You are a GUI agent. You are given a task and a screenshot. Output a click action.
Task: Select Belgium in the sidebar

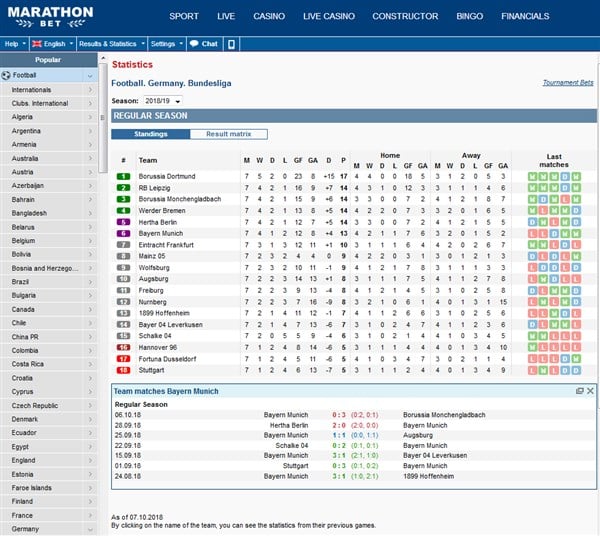pyautogui.click(x=23, y=241)
